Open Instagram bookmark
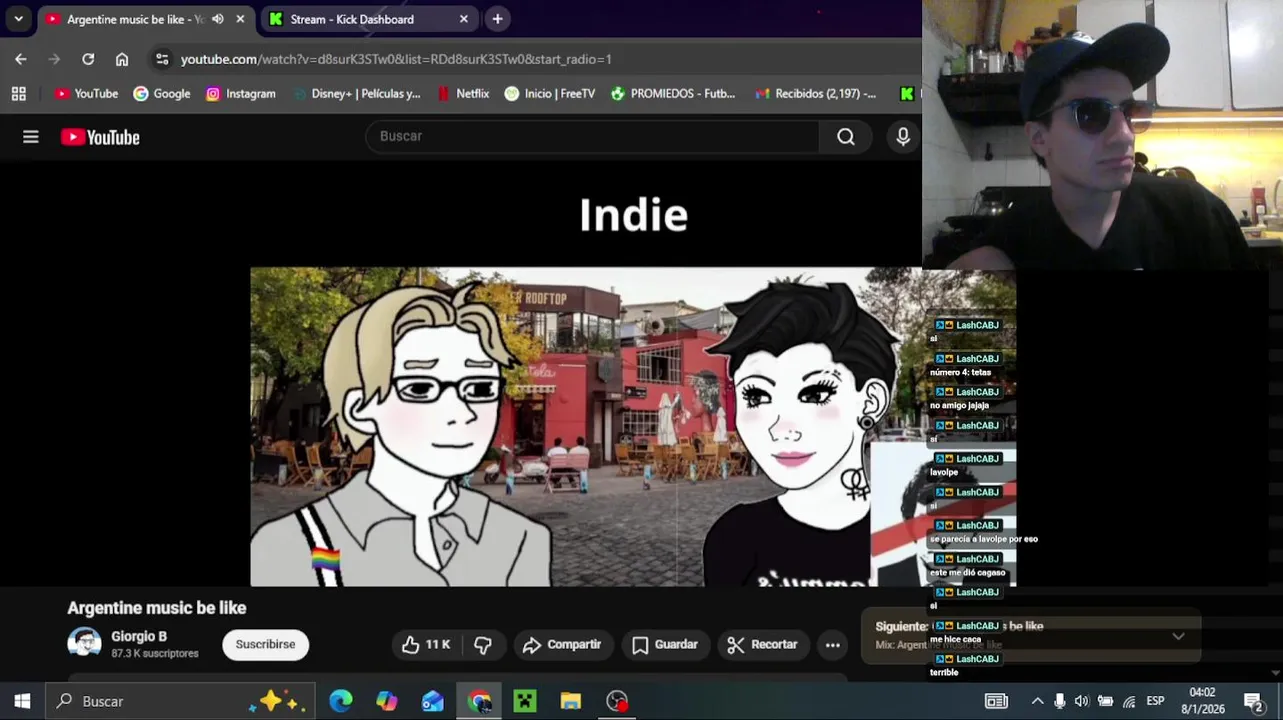Screen dimensions: 1283x720 pos(241,93)
